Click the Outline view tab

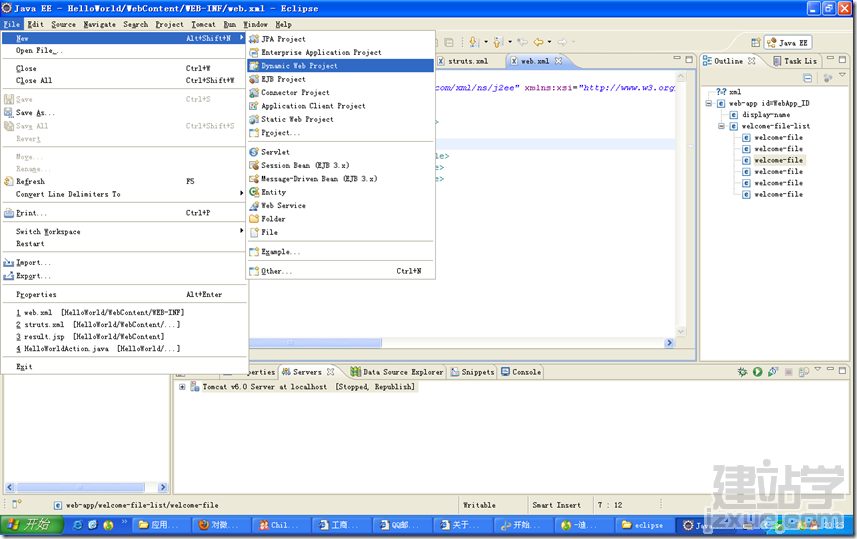click(728, 61)
